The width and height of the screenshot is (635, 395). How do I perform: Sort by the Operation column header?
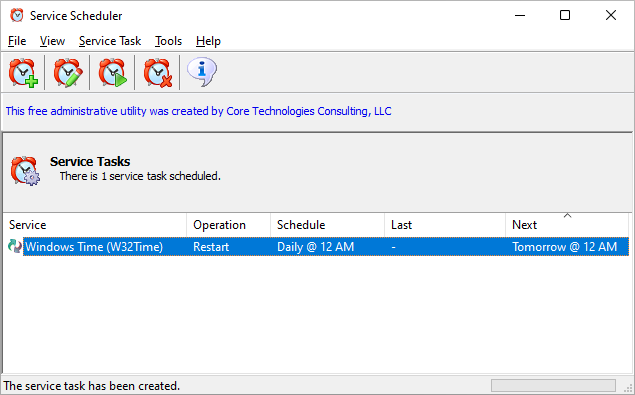point(228,225)
